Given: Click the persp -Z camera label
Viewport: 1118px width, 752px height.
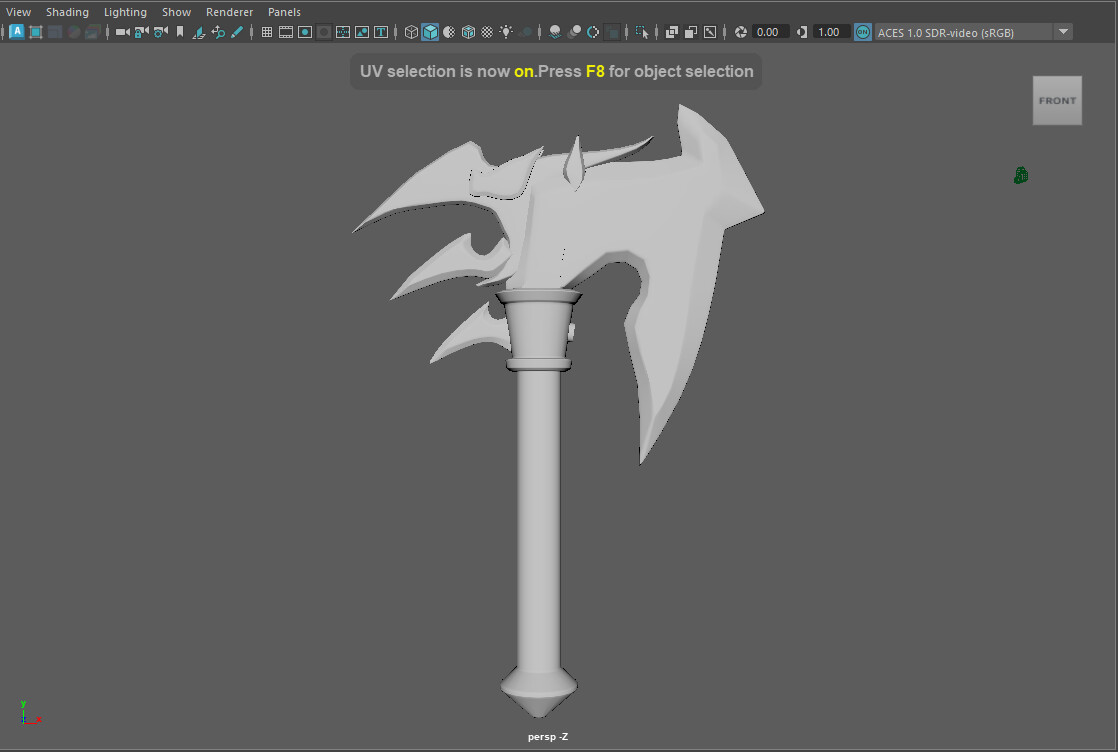Looking at the screenshot, I should pyautogui.click(x=546, y=736).
